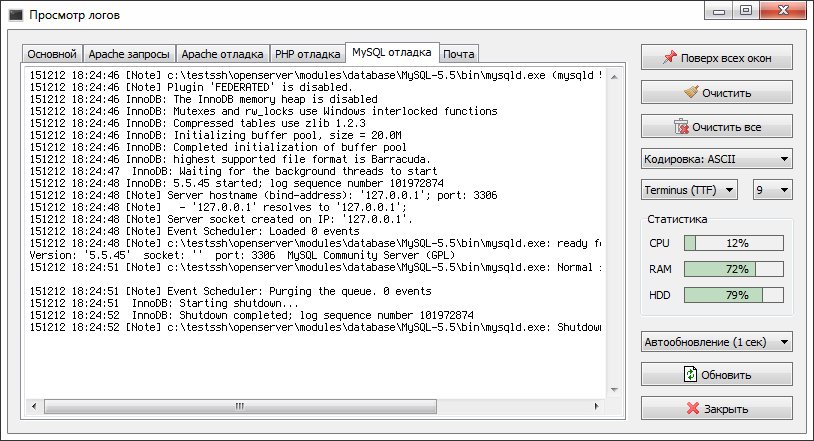814x441 pixels.
Task: Expand the Terminus (TTF) font dropdown
Action: click(x=689, y=190)
